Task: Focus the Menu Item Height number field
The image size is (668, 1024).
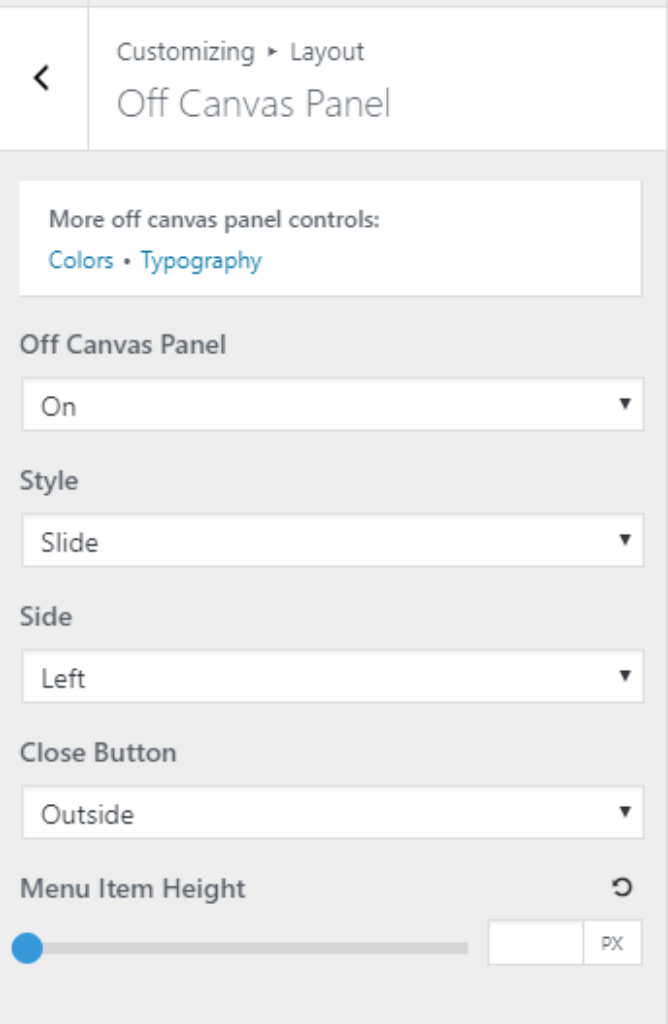Action: pyautogui.click(x=535, y=942)
